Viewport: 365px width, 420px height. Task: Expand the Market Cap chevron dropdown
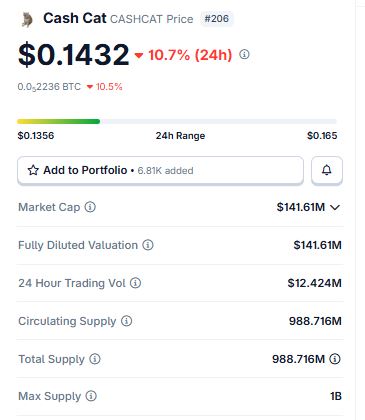coord(335,207)
